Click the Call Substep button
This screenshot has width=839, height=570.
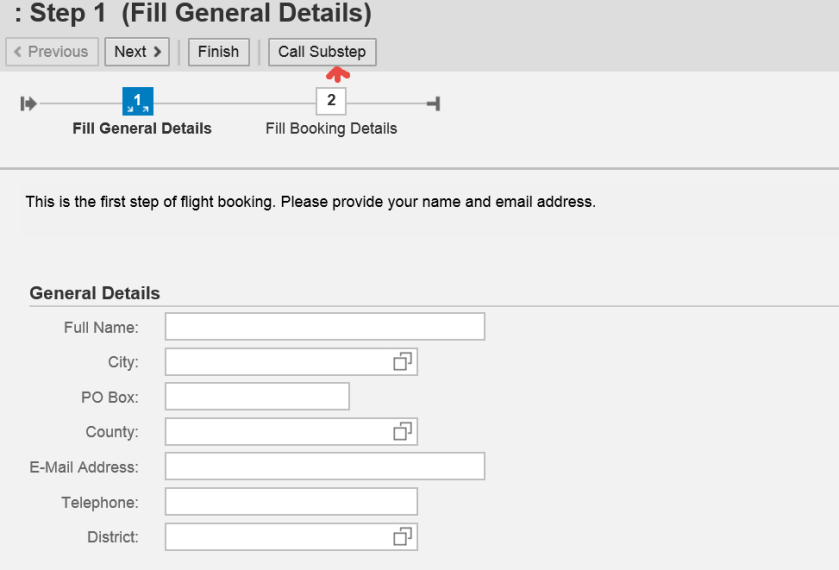pos(322,52)
